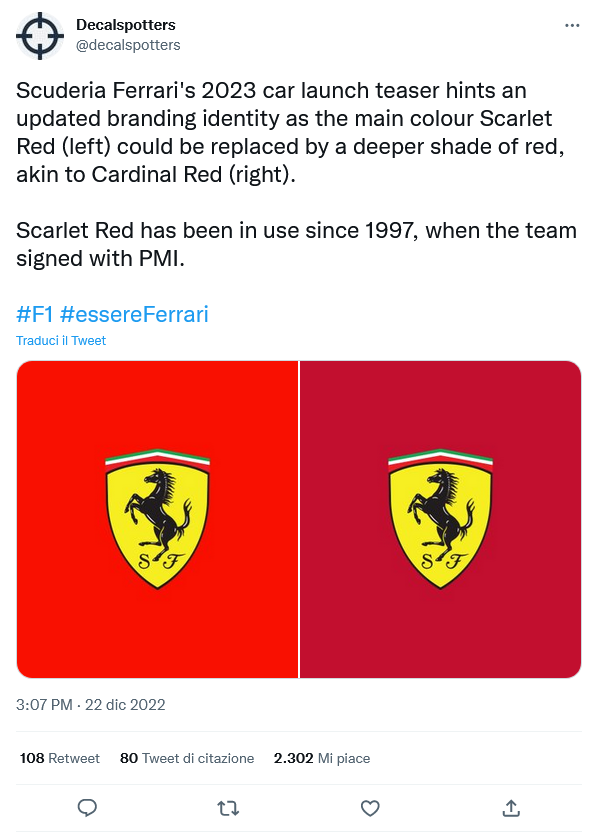Click the Traduci il Tweet link
The width and height of the screenshot is (598, 832).
(61, 341)
